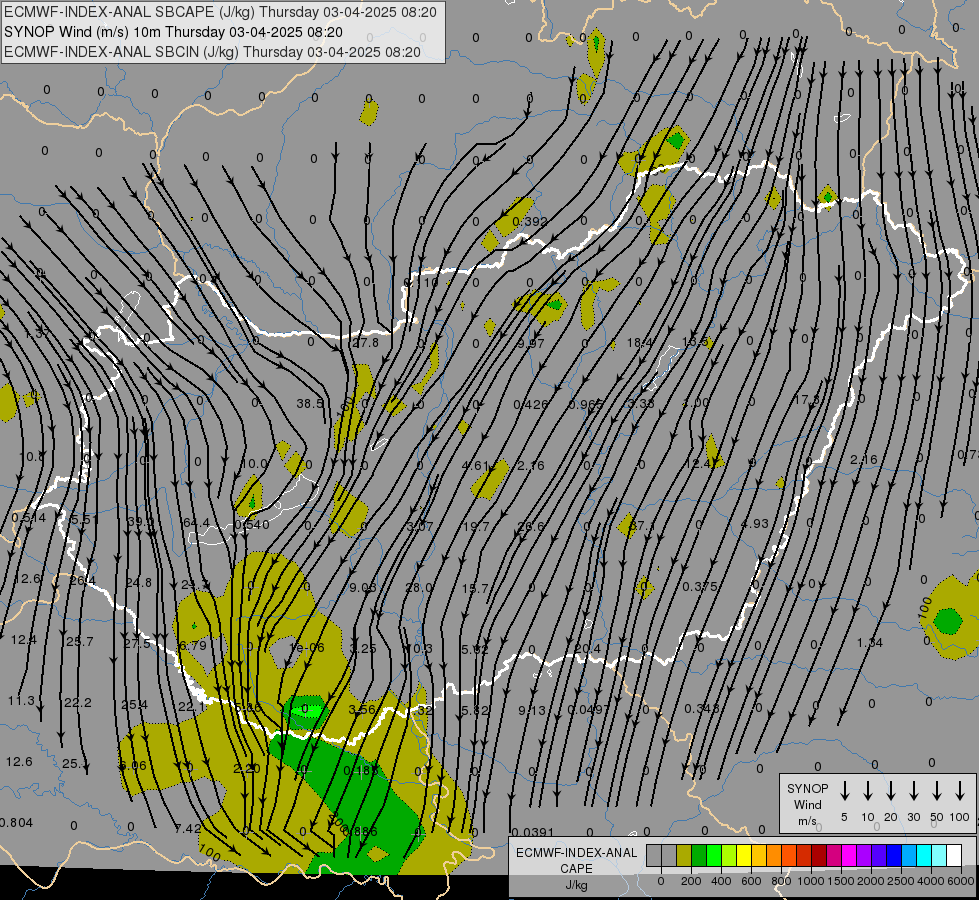Click the '19.7' value on the map

click(476, 527)
